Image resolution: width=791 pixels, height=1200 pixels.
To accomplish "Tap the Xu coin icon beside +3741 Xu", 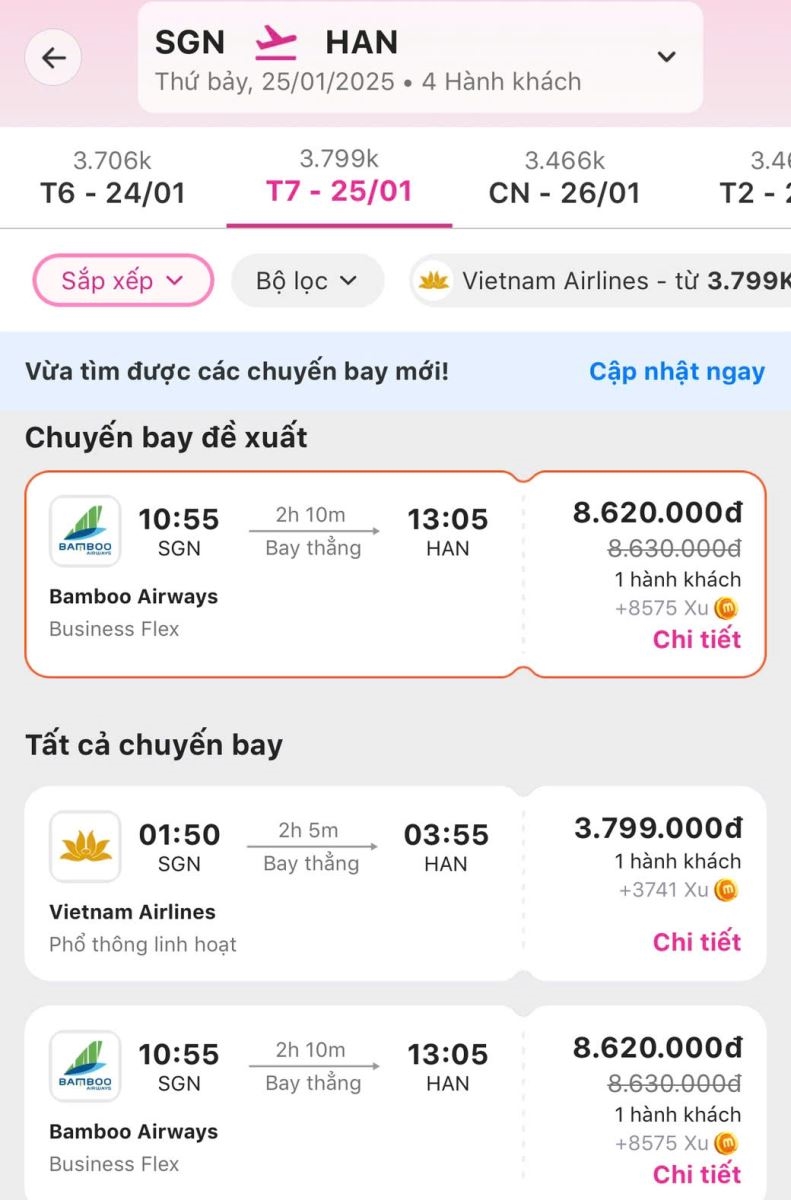I will pos(726,890).
